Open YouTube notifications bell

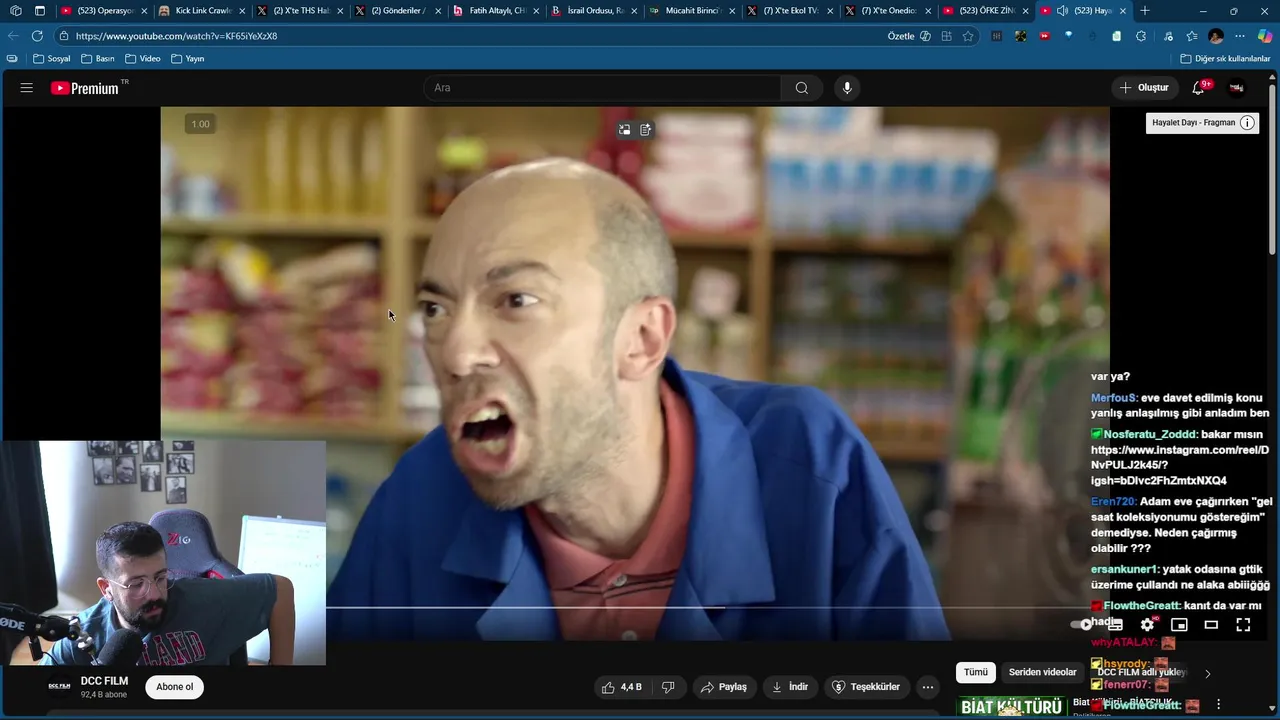pyautogui.click(x=1199, y=88)
